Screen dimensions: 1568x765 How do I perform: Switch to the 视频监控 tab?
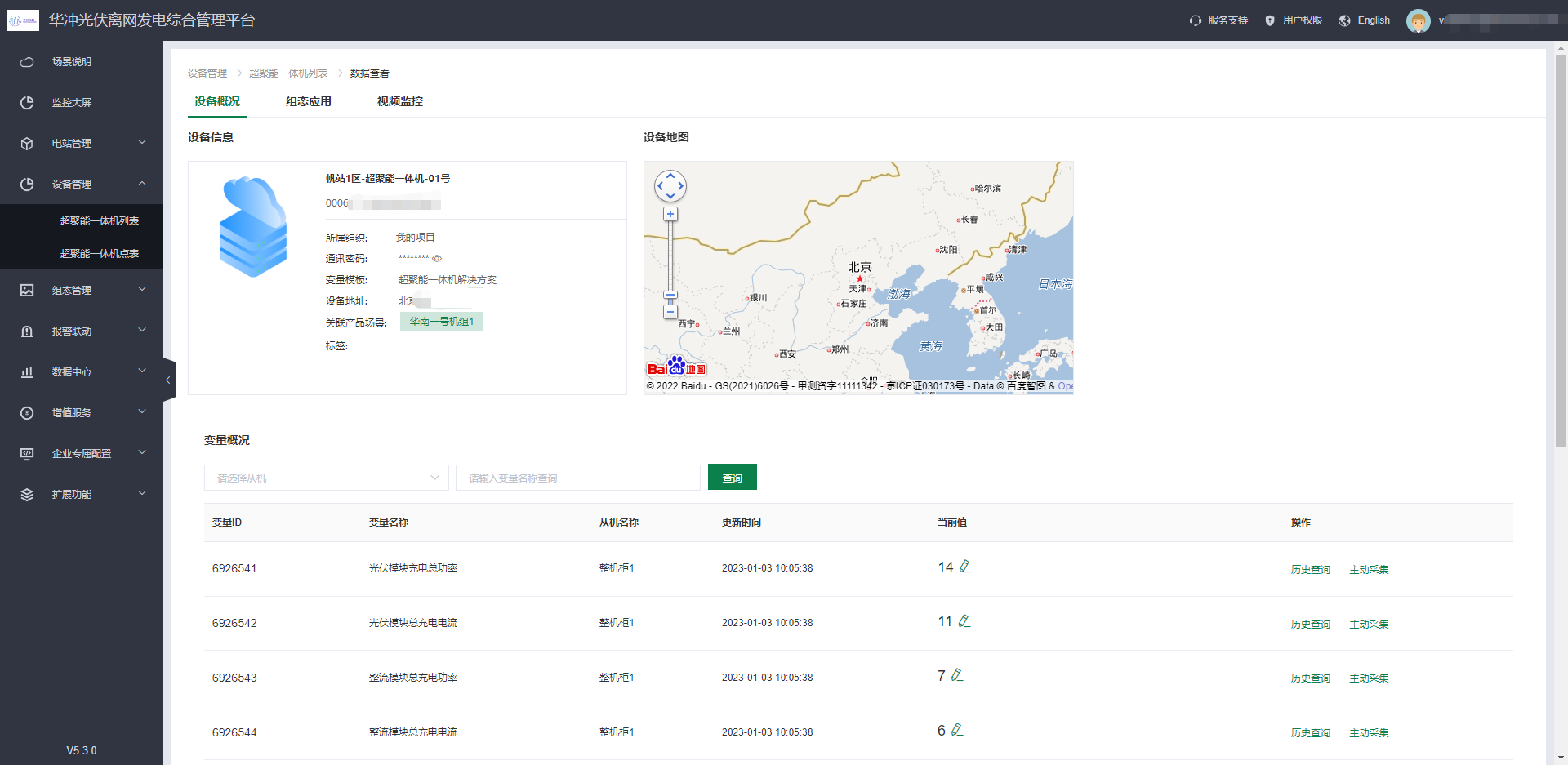coord(400,101)
